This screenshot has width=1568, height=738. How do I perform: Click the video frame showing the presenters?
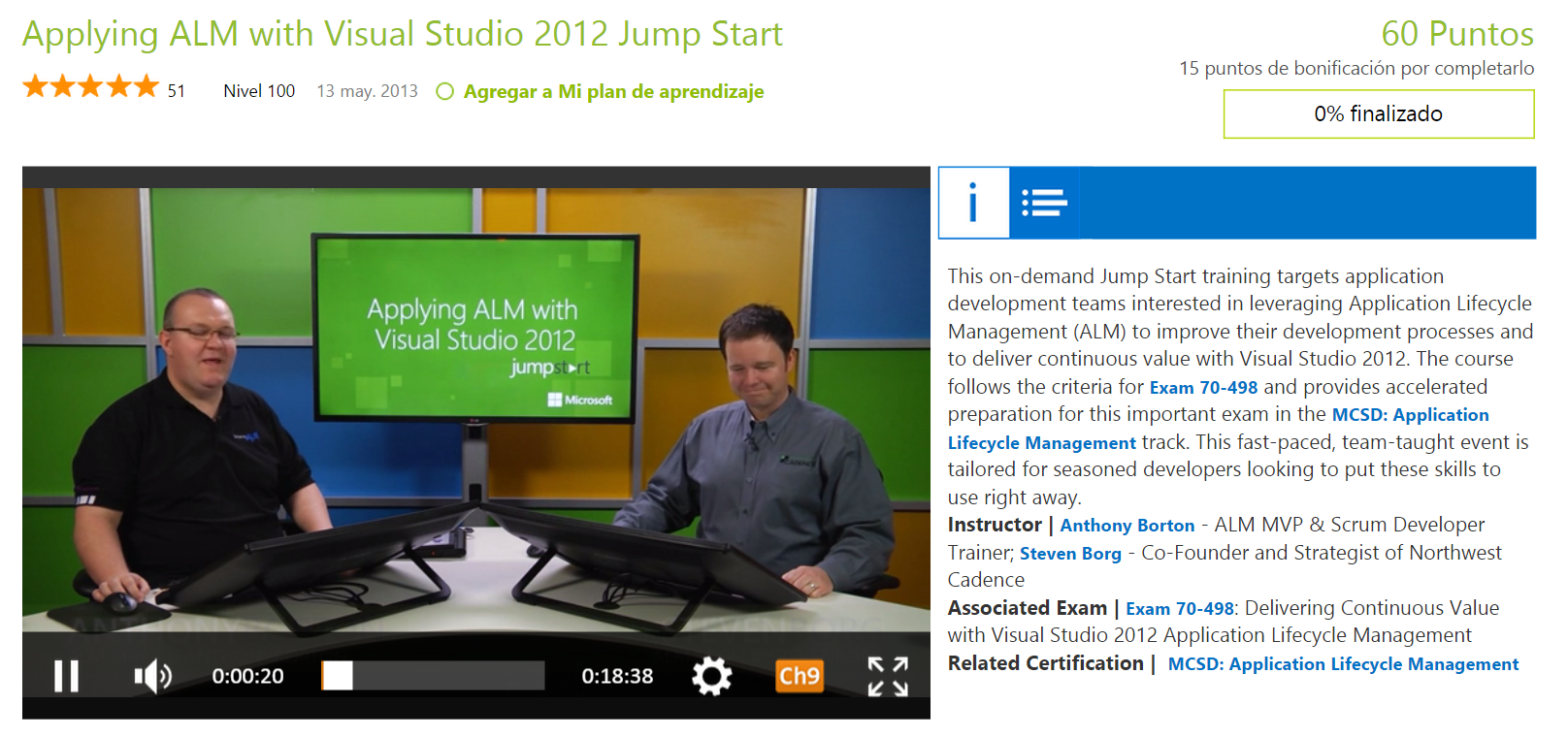(x=475, y=407)
